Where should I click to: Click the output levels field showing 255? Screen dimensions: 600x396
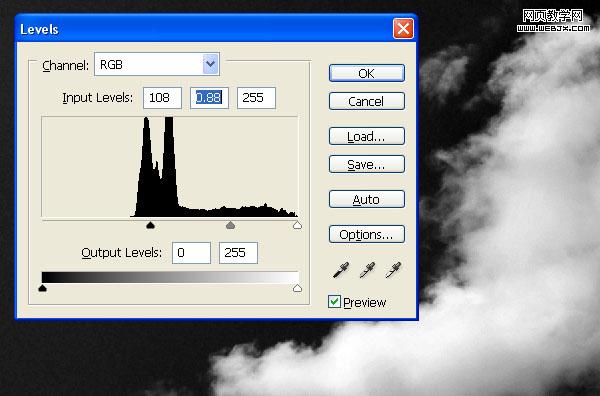[238, 253]
